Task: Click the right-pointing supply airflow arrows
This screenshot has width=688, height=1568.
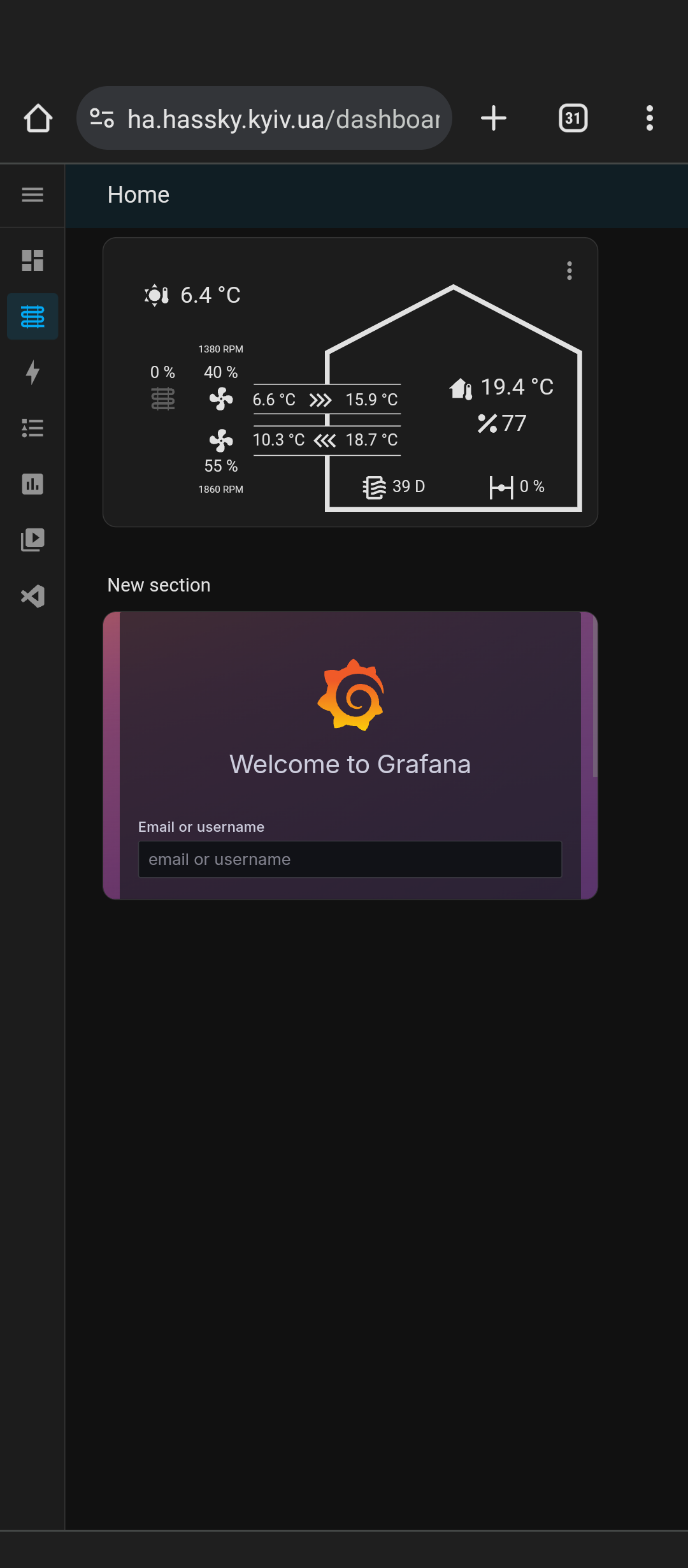Action: coord(320,400)
